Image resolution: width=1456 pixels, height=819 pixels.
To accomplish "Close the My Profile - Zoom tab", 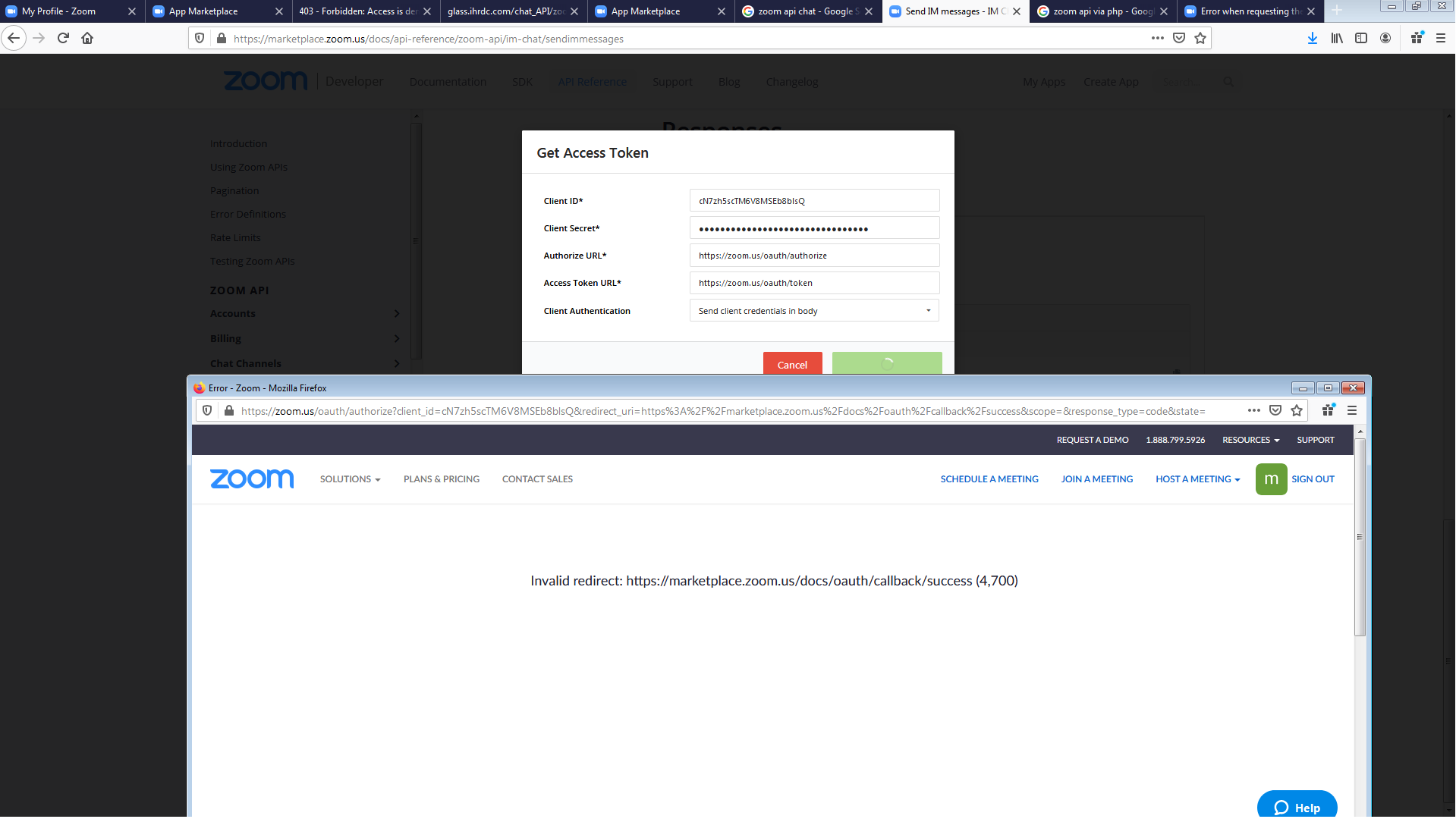I will pyautogui.click(x=132, y=11).
